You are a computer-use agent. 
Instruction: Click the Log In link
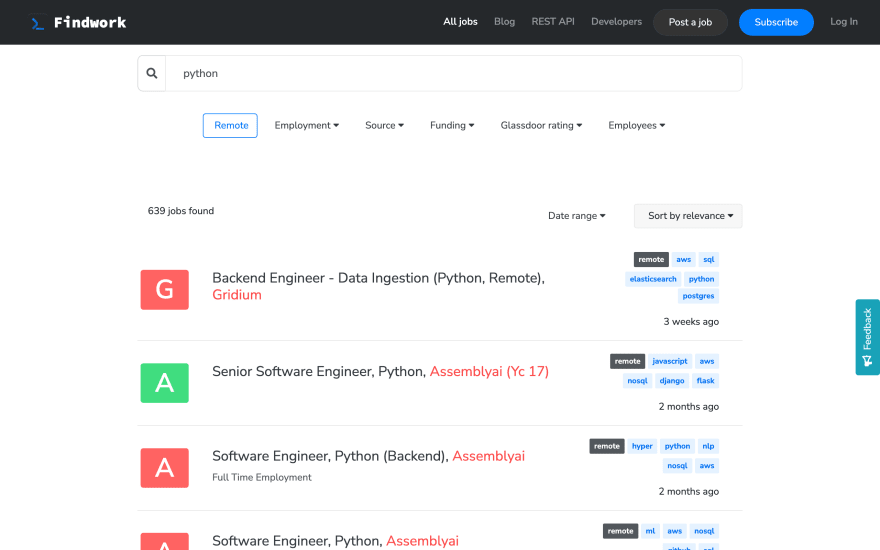point(844,21)
